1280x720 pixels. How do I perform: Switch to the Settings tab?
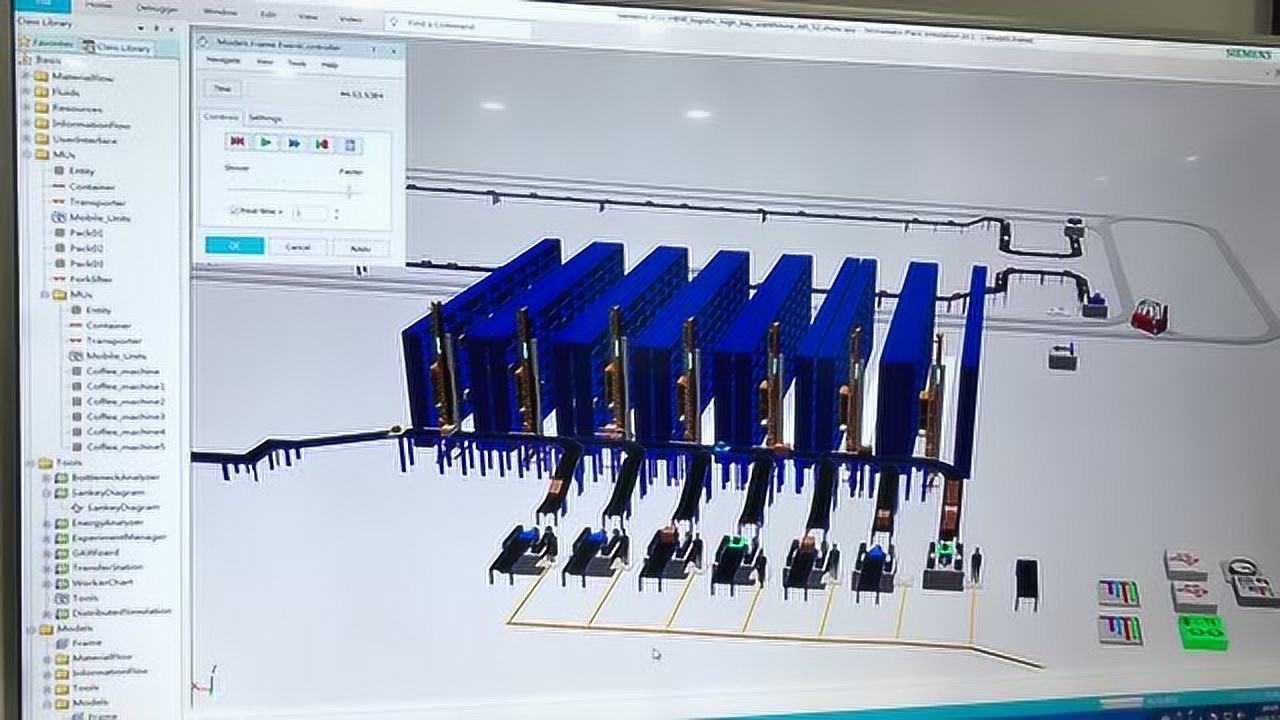pos(265,118)
